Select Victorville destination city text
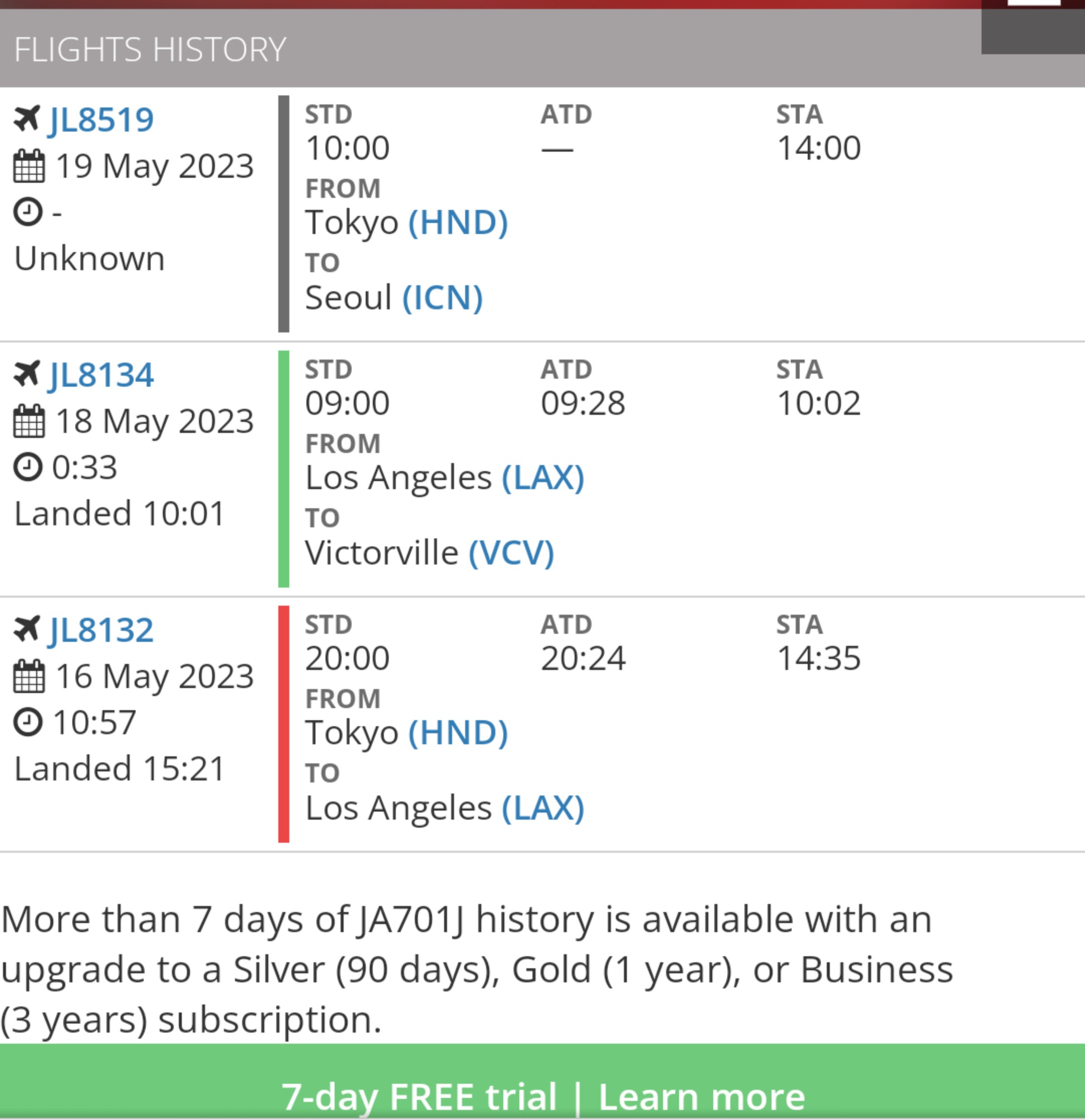The height and width of the screenshot is (1120, 1085). point(382,552)
